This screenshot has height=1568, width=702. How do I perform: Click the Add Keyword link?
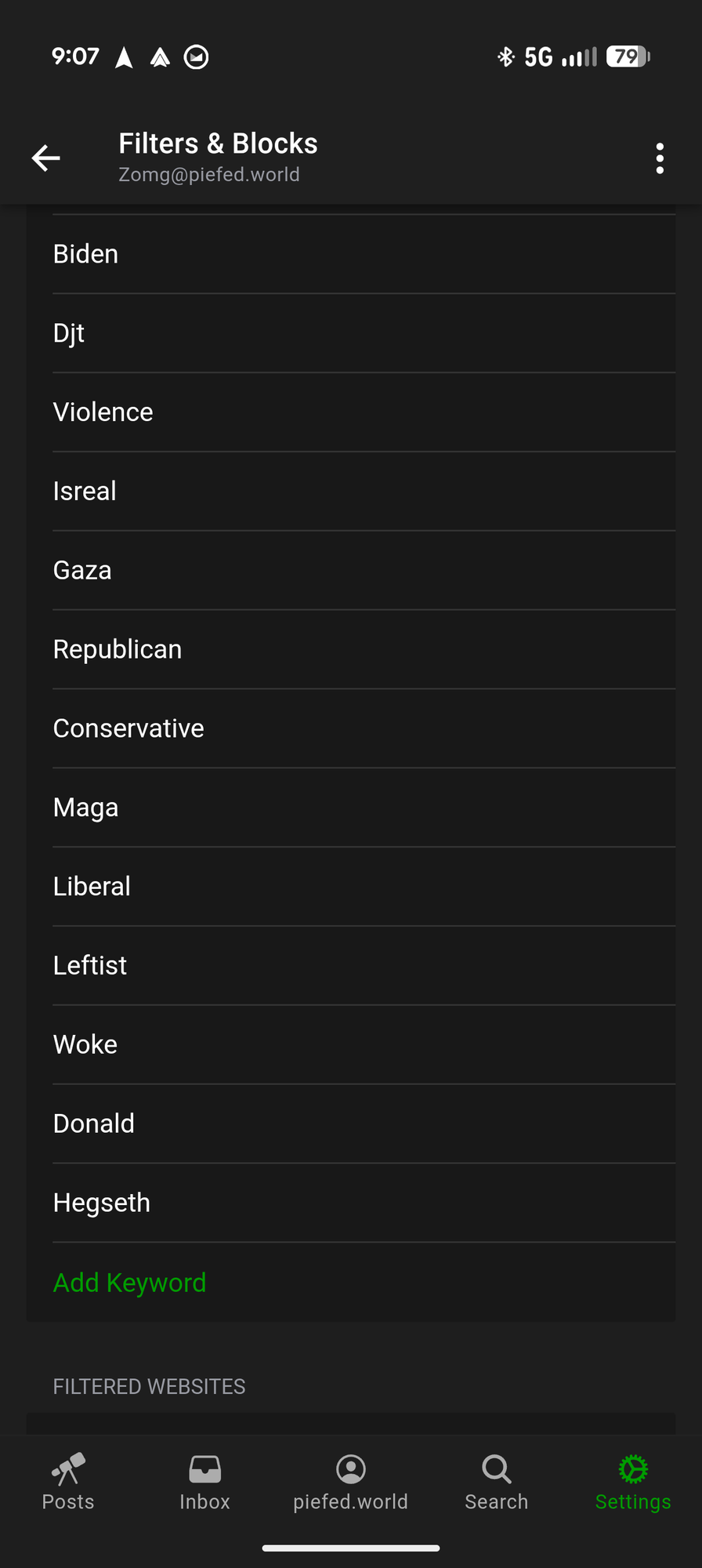coord(129,1283)
